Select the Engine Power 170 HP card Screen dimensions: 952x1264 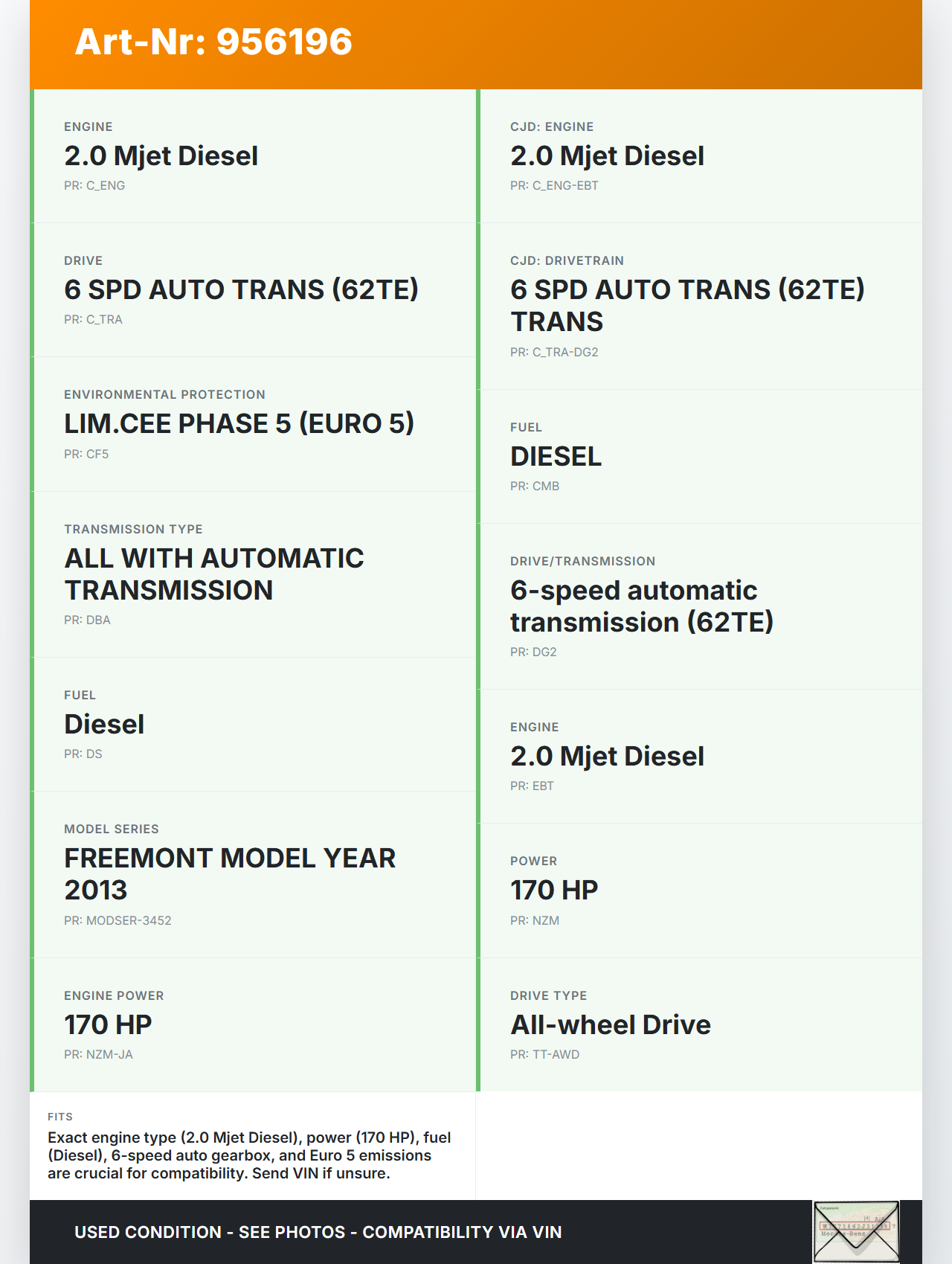pos(253,1024)
